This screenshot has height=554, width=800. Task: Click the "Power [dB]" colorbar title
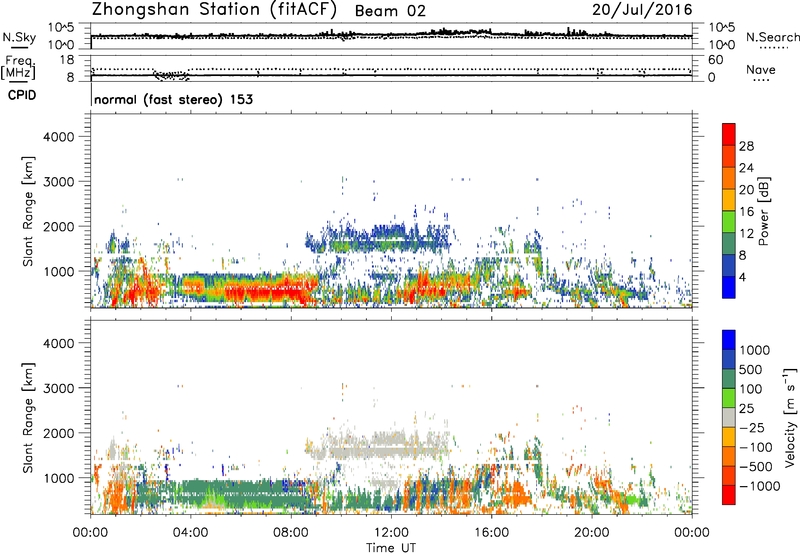(x=764, y=212)
